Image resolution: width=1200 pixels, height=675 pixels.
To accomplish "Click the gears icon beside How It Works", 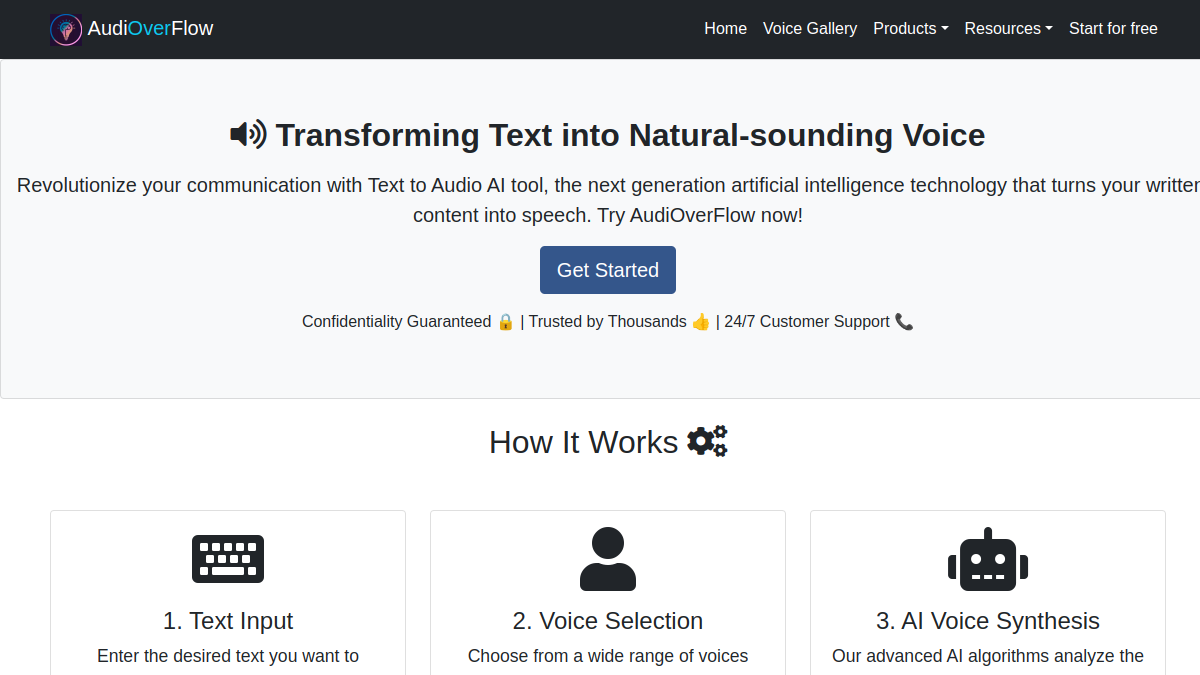I will (x=708, y=441).
